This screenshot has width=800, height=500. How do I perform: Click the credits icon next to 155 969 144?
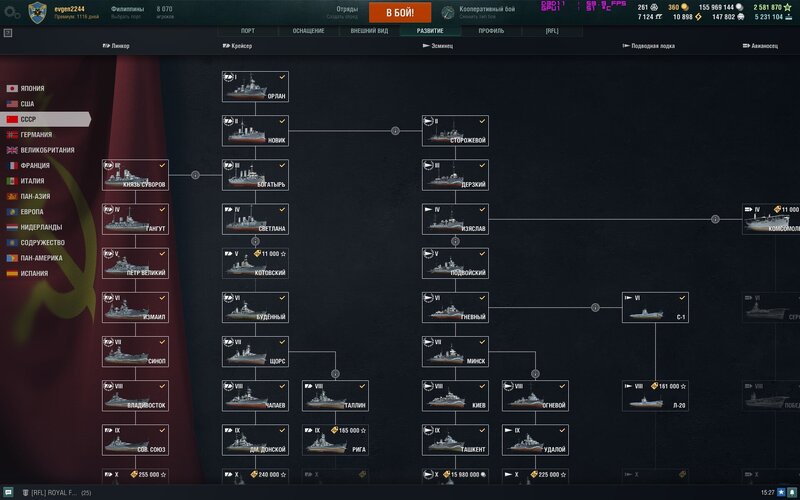[x=740, y=7]
